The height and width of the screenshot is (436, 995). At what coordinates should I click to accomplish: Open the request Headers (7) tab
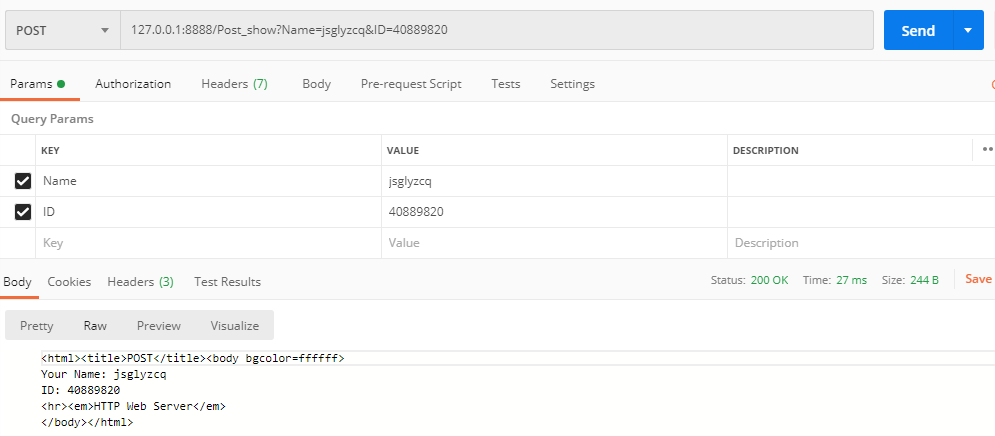coord(234,84)
